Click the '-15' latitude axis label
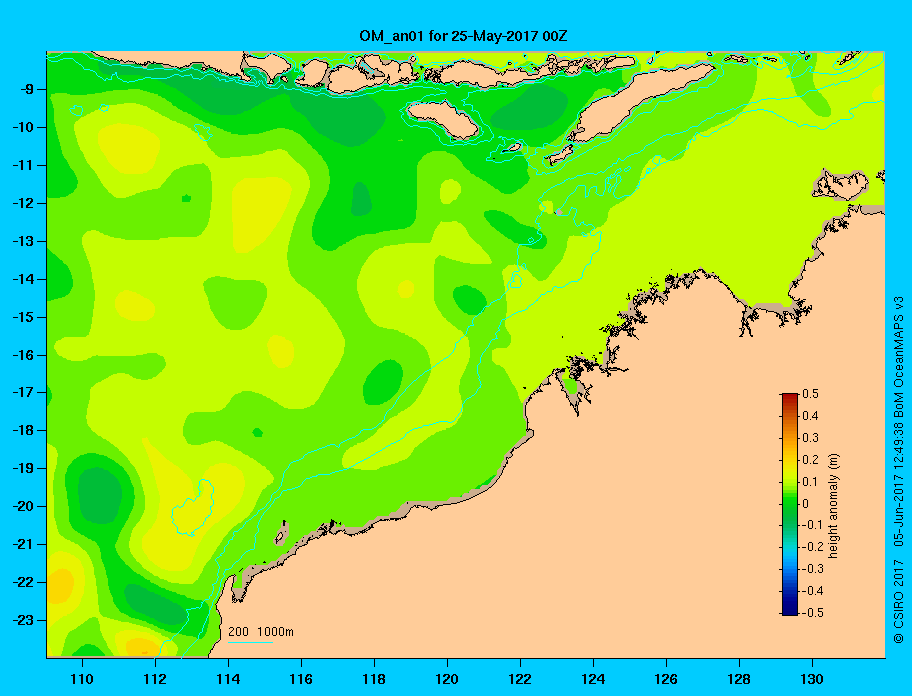The image size is (912, 696). 23,317
